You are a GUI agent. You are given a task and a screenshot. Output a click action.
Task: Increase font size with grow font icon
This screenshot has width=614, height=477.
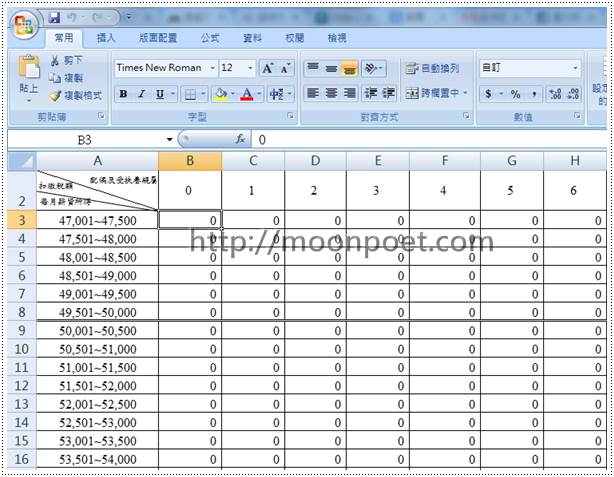268,69
